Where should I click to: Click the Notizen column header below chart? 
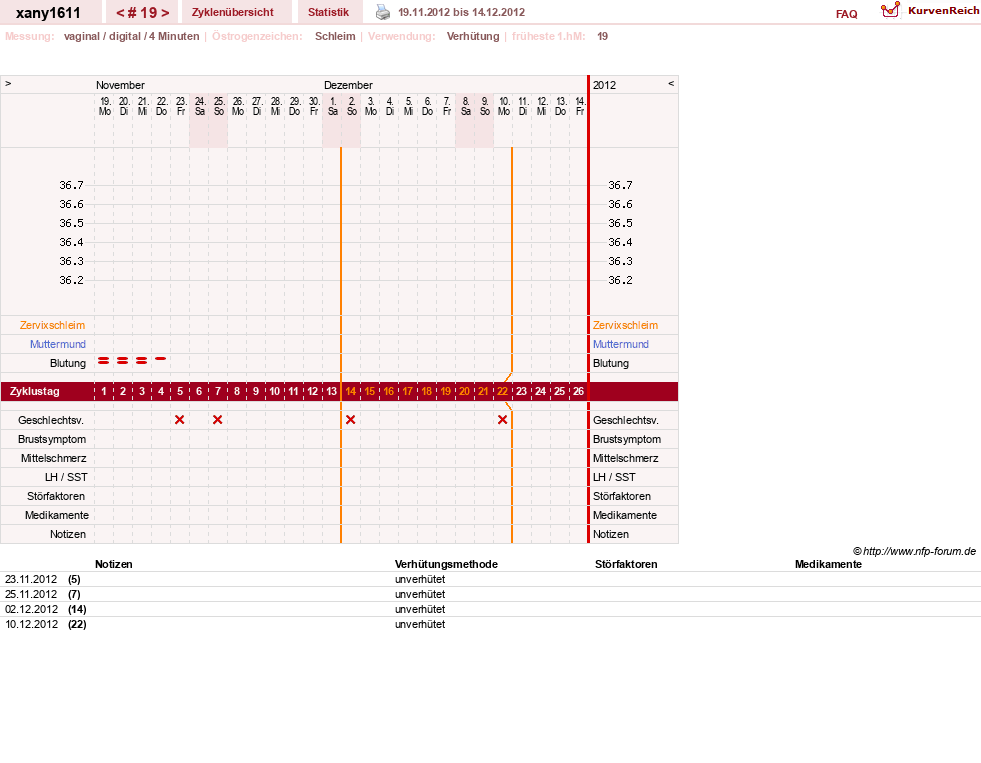pos(113,564)
